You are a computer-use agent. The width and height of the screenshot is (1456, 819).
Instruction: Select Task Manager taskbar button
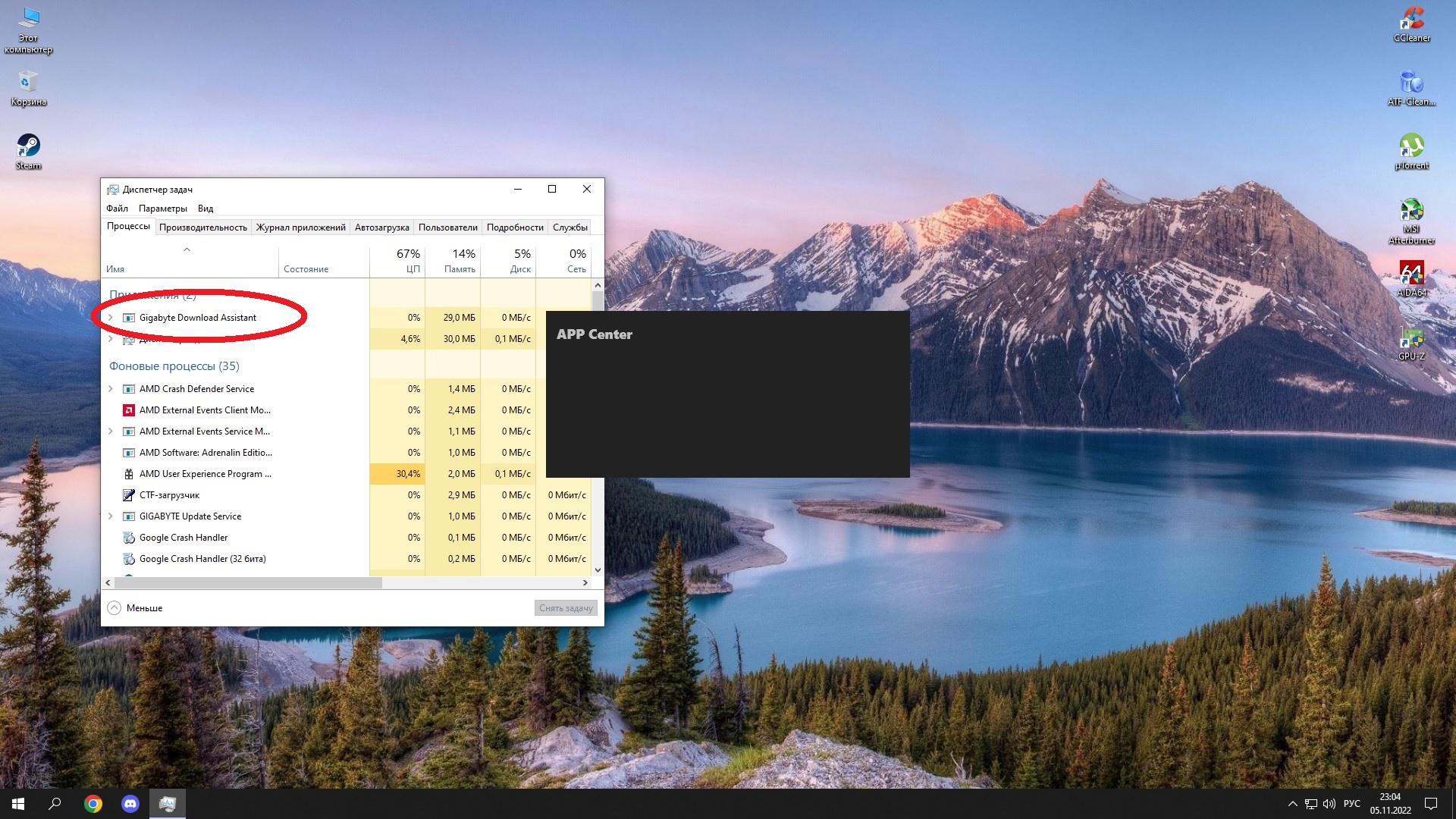pos(168,804)
